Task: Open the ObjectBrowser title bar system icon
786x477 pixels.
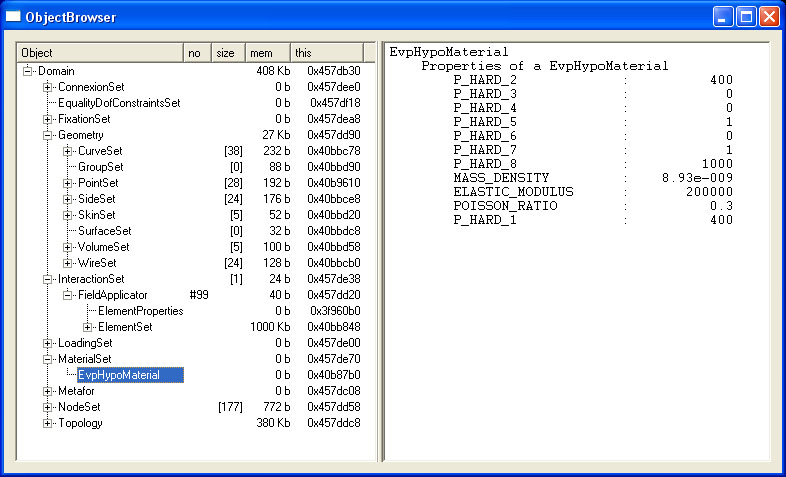Action: (13, 17)
